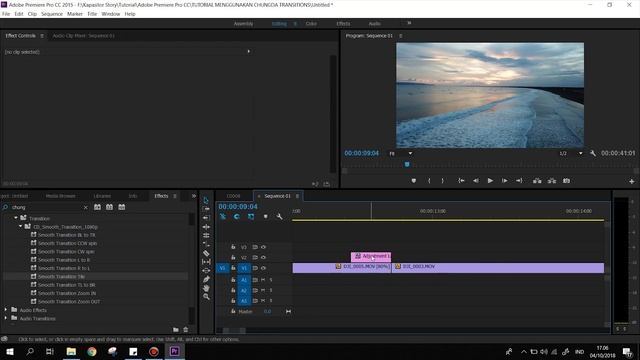Screen dimensions: 640x360
Task: Toggle V2 track output eye
Action: [x=263, y=258]
